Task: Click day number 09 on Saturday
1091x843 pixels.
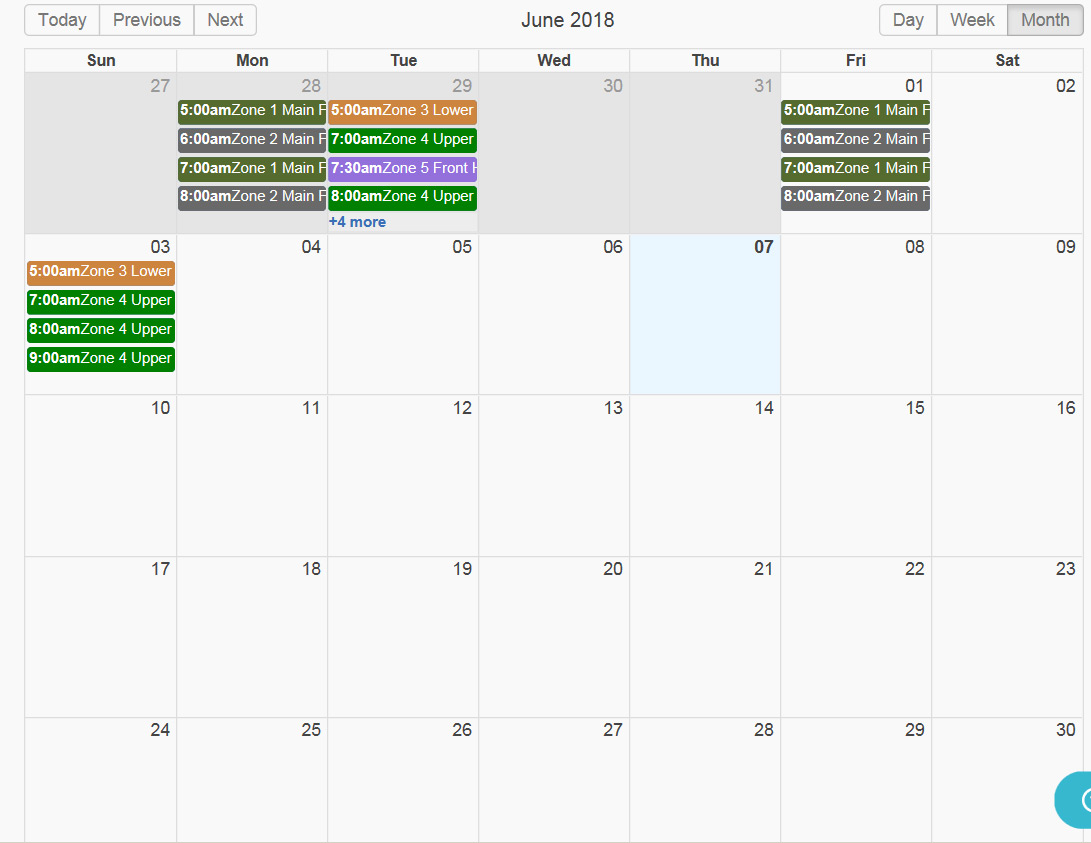Action: [x=1066, y=247]
